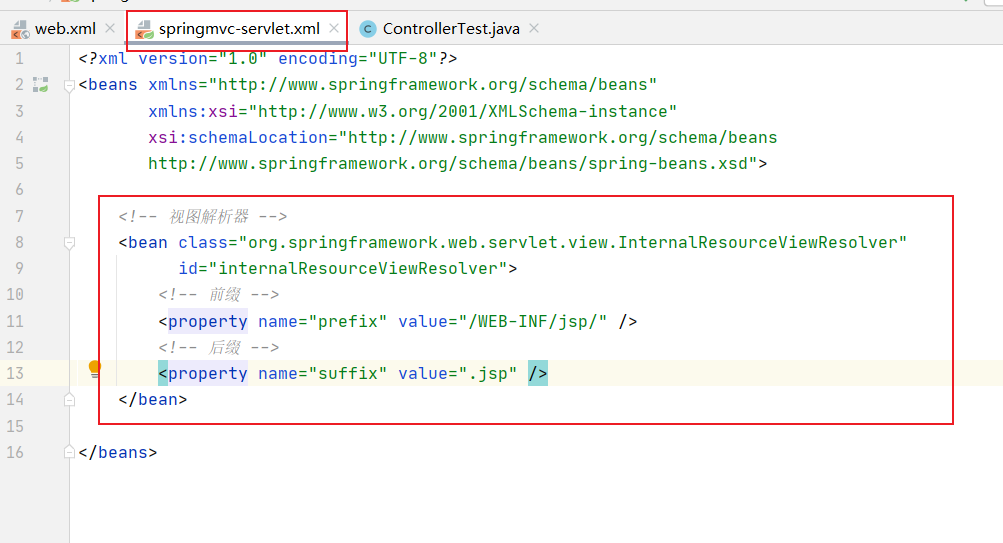Image resolution: width=1003 pixels, height=543 pixels.
Task: Click the ControllerTest.java class icon
Action: (x=368, y=29)
